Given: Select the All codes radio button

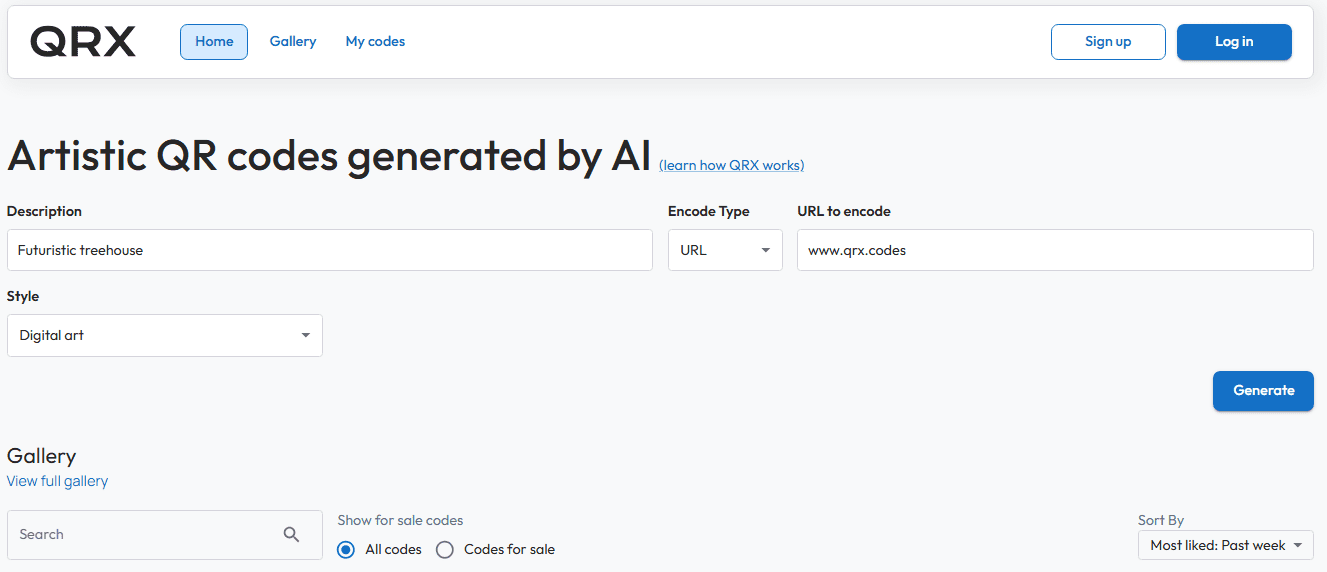Looking at the screenshot, I should [346, 549].
